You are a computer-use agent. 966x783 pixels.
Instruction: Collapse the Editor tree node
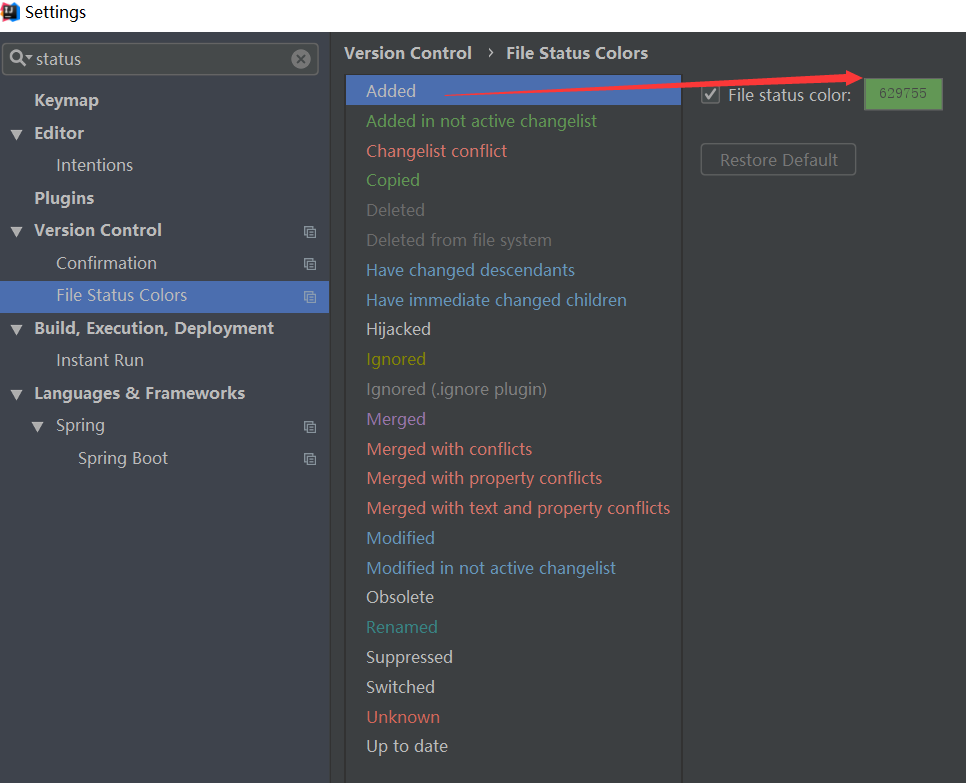(x=16, y=133)
